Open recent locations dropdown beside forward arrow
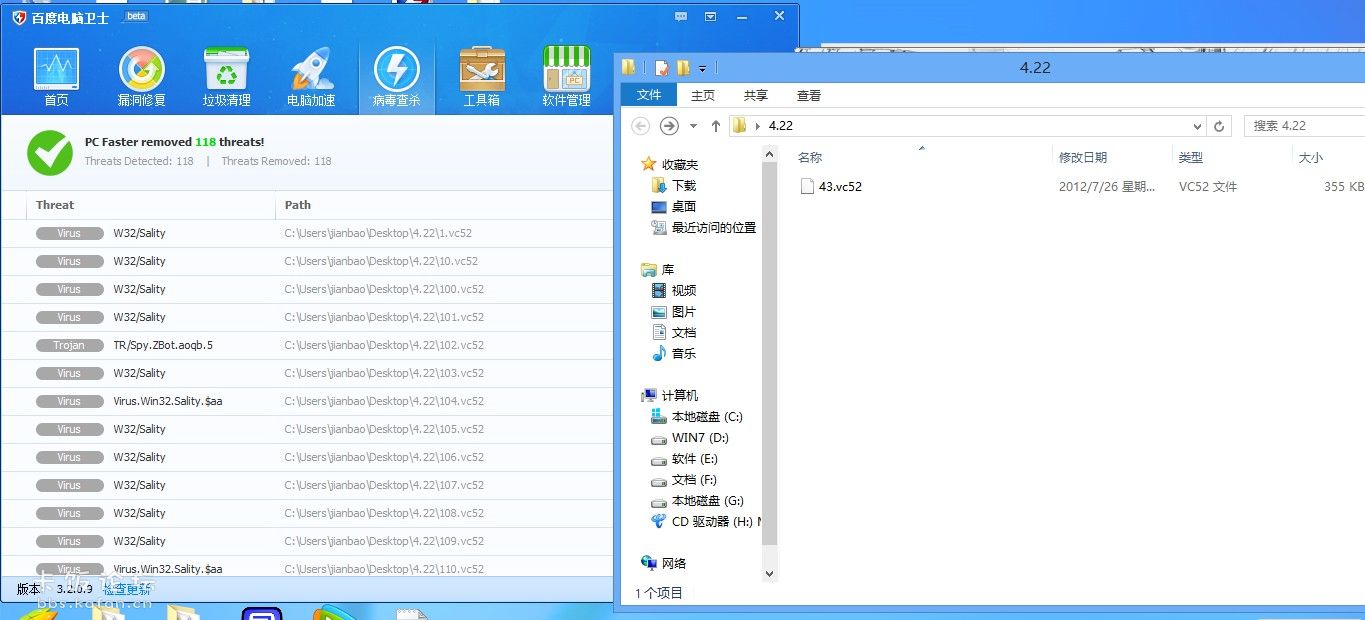 click(693, 126)
